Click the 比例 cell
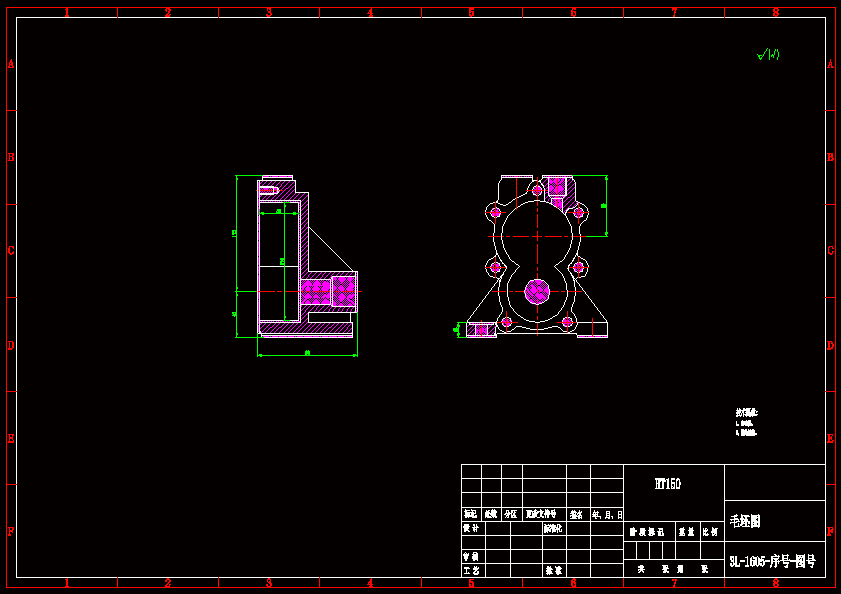 point(711,532)
